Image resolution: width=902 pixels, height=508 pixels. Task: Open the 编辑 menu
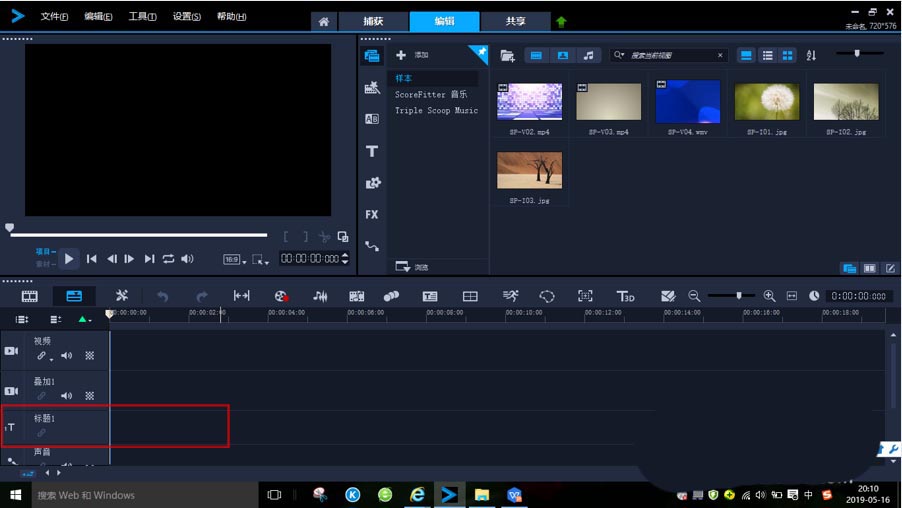tap(98, 16)
